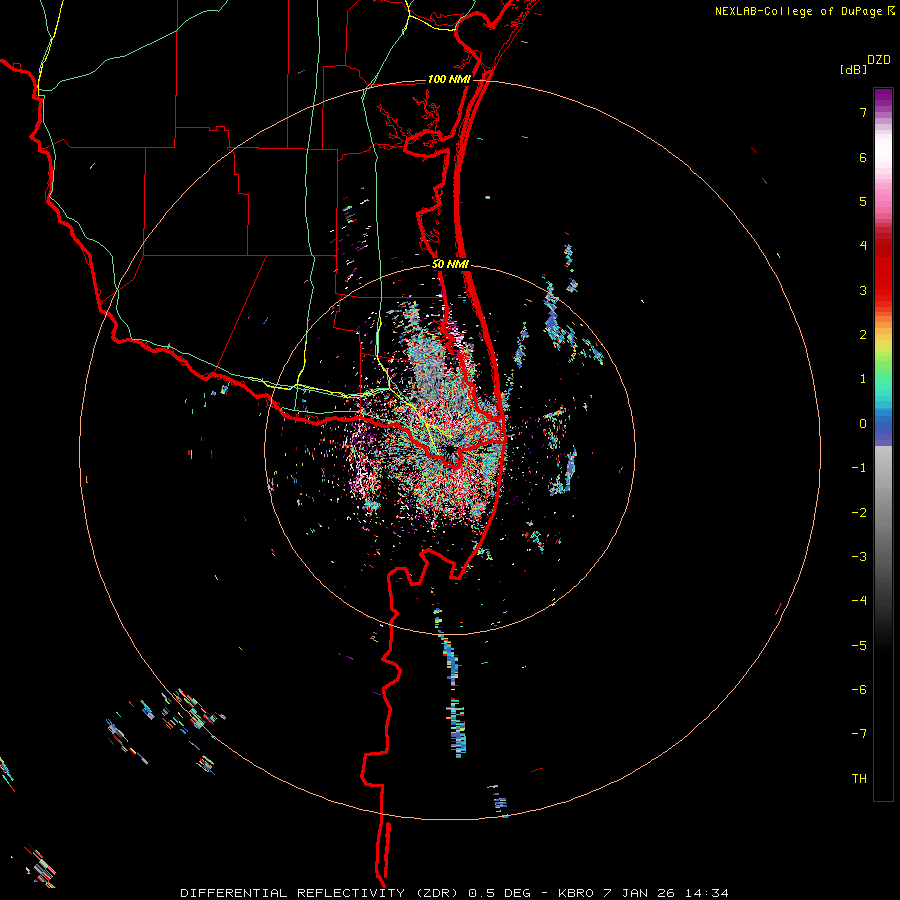Click the '-7' value on the color scale

click(x=859, y=734)
